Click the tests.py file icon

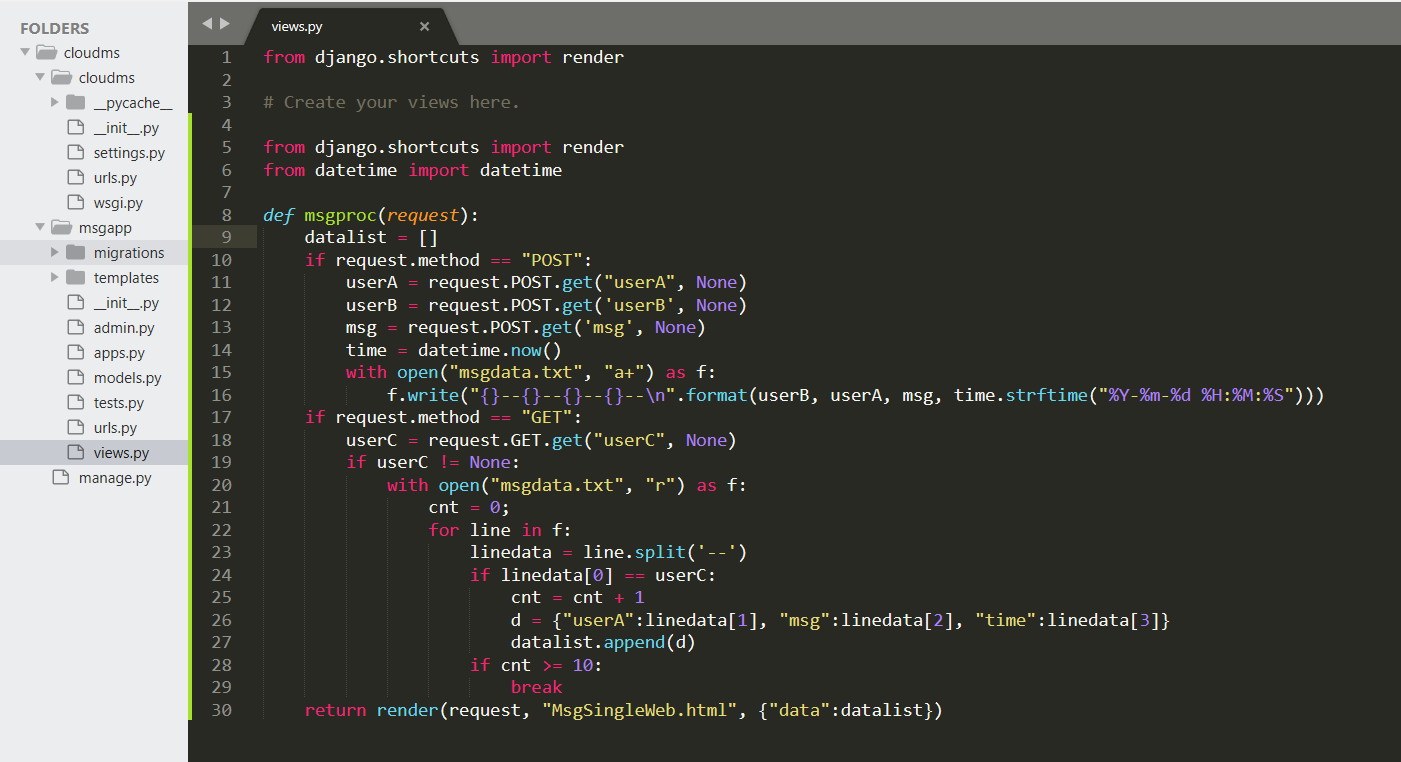click(x=75, y=403)
